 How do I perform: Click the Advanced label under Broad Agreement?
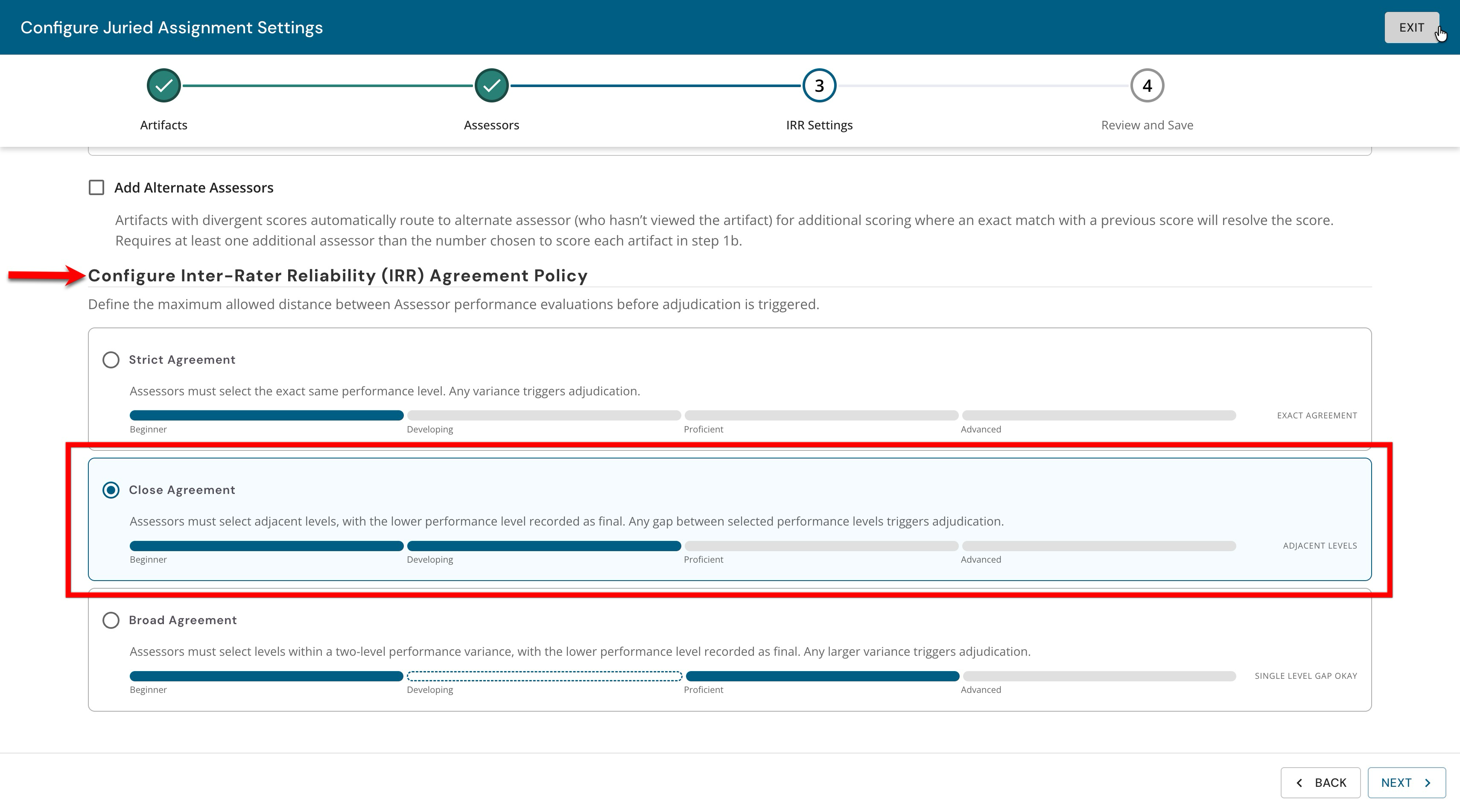click(x=981, y=690)
